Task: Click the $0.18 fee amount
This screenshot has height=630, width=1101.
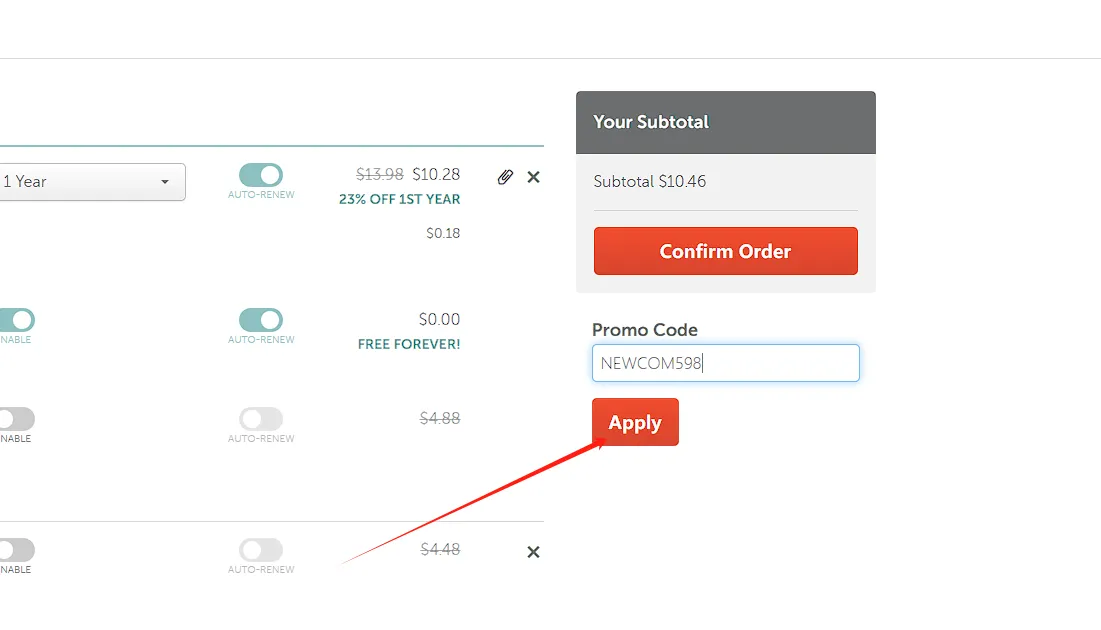Action: (443, 233)
